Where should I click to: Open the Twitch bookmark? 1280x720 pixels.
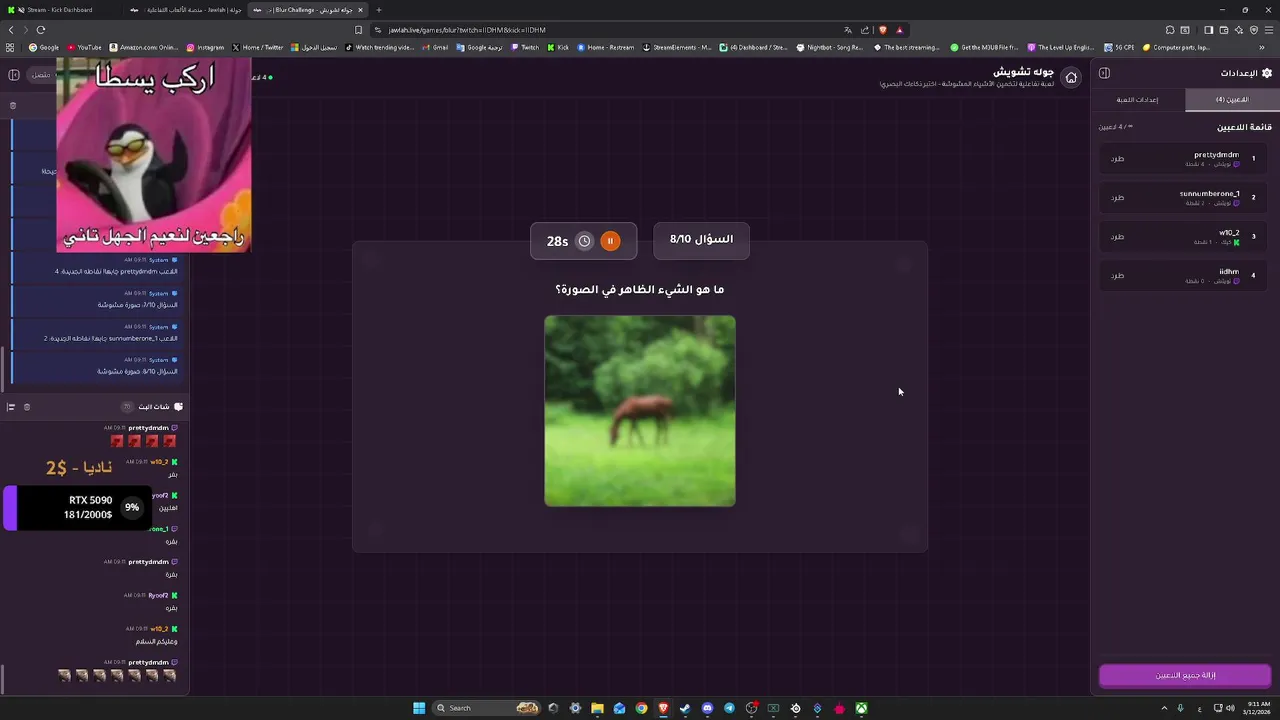tap(525, 47)
